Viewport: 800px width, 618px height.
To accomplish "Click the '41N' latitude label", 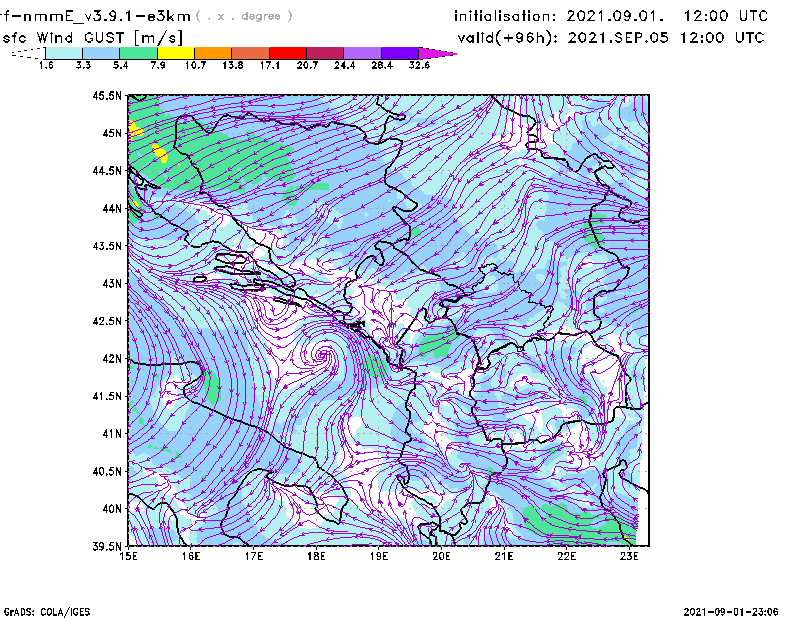I will (x=112, y=434).
